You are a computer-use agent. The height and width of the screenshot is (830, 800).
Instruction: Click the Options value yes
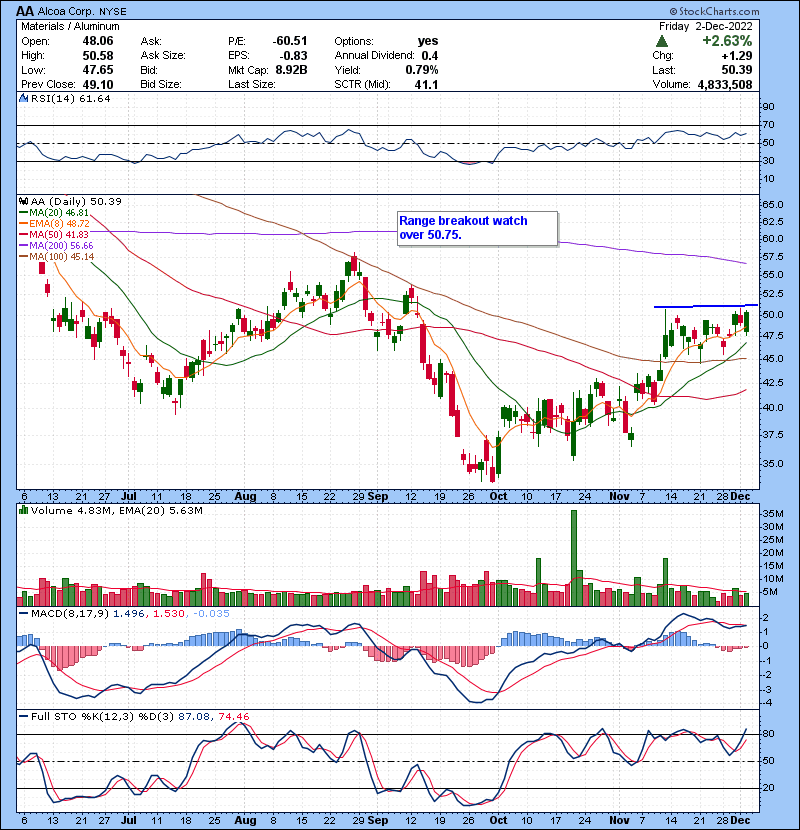(x=428, y=41)
